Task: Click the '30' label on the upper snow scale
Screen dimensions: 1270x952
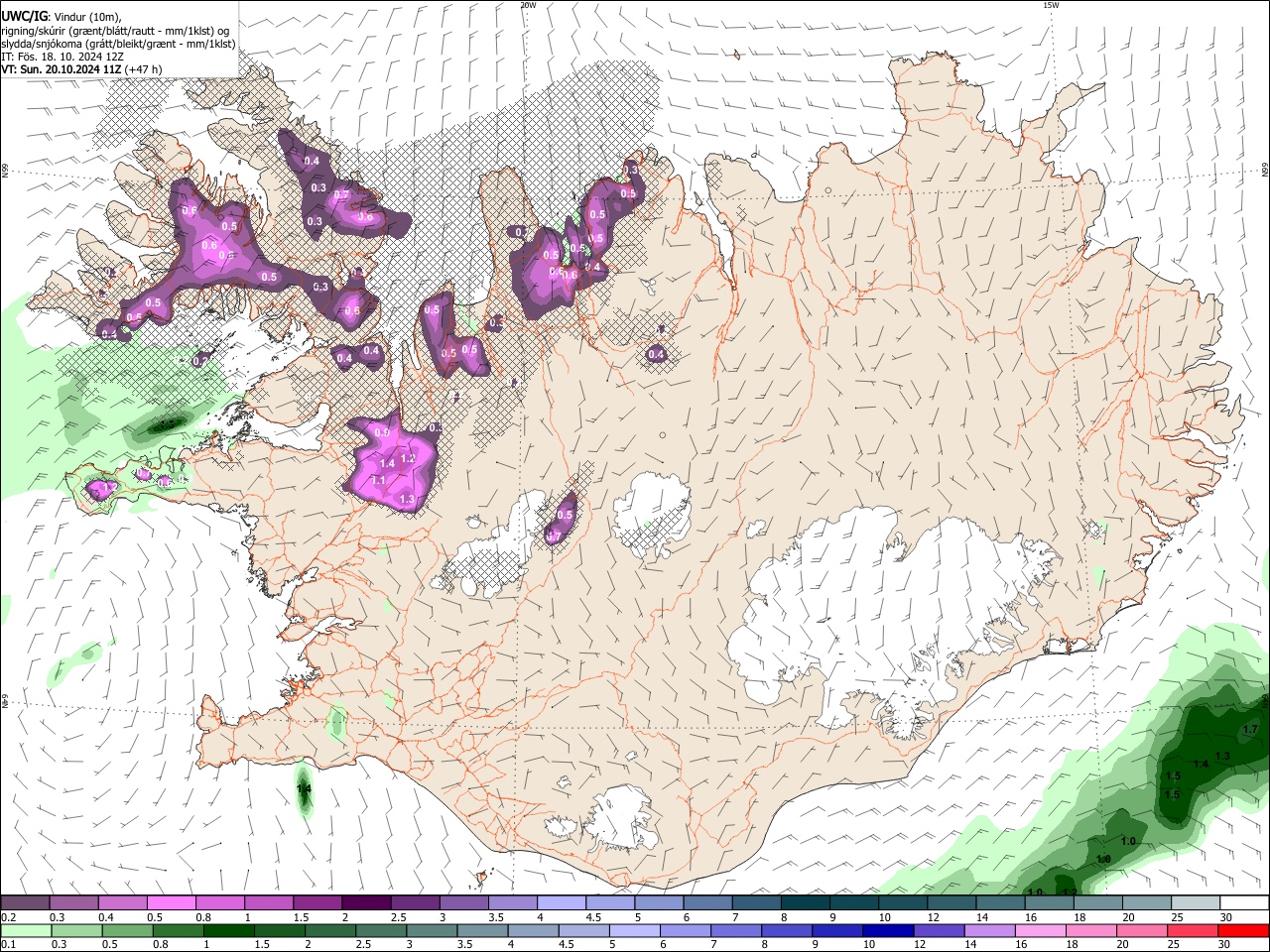Action: pyautogui.click(x=1226, y=917)
